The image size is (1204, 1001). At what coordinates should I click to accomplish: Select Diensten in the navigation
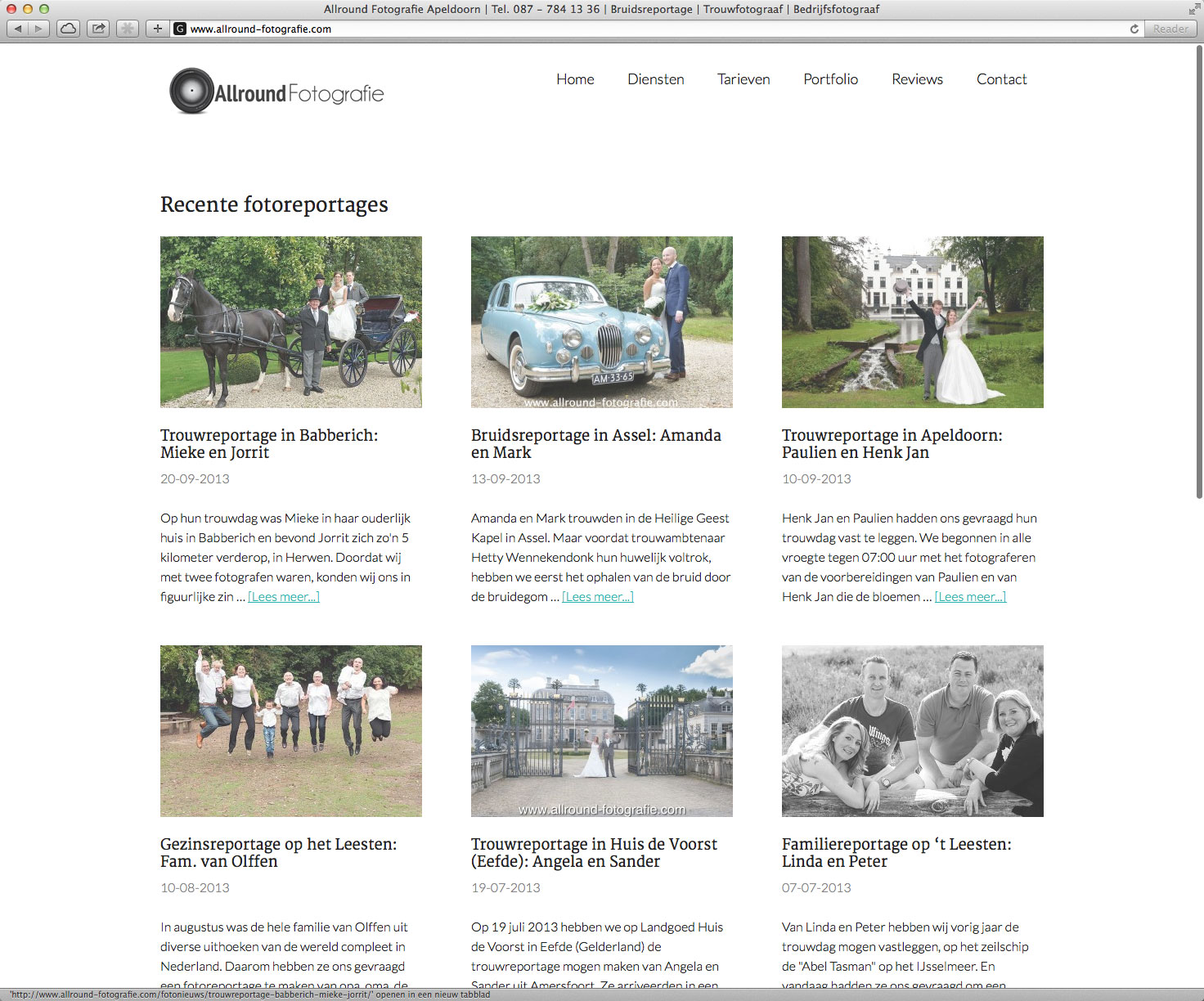[x=655, y=79]
